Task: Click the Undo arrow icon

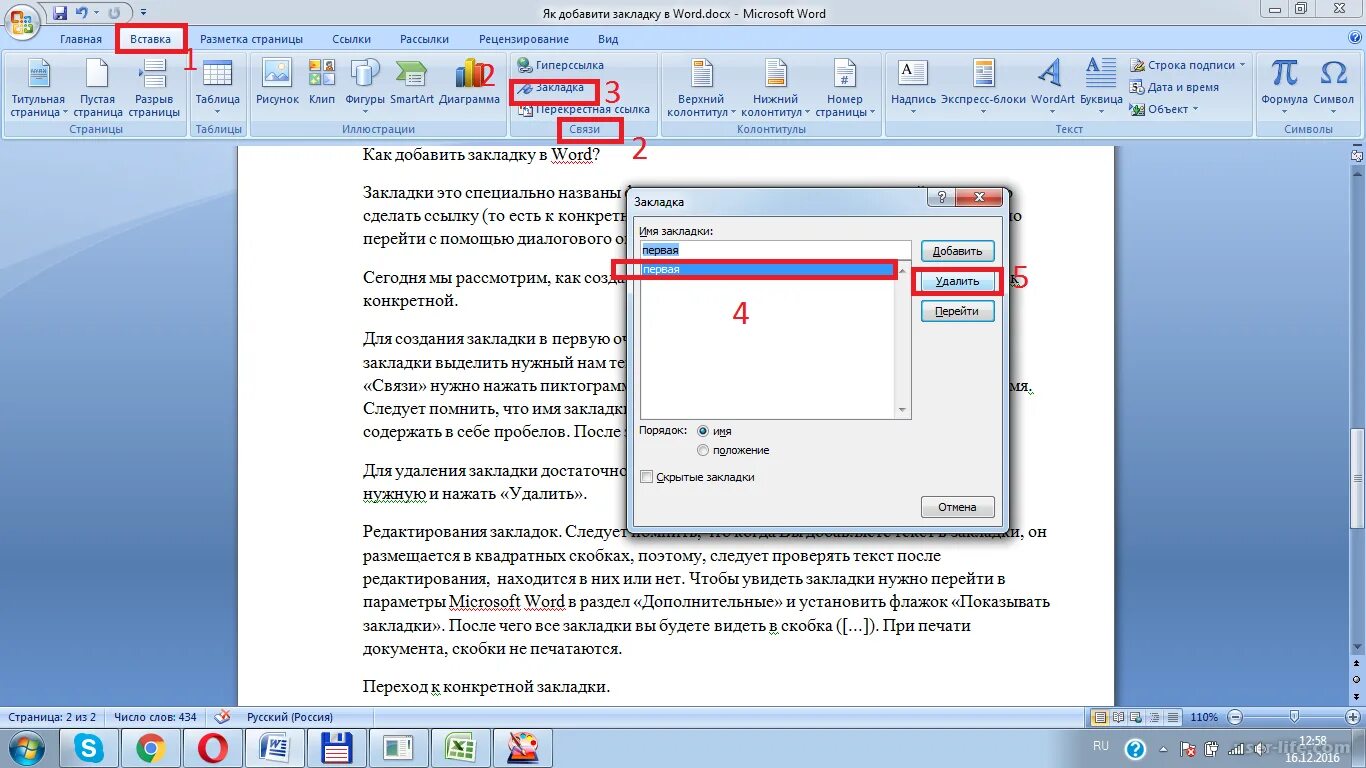Action: (x=82, y=13)
